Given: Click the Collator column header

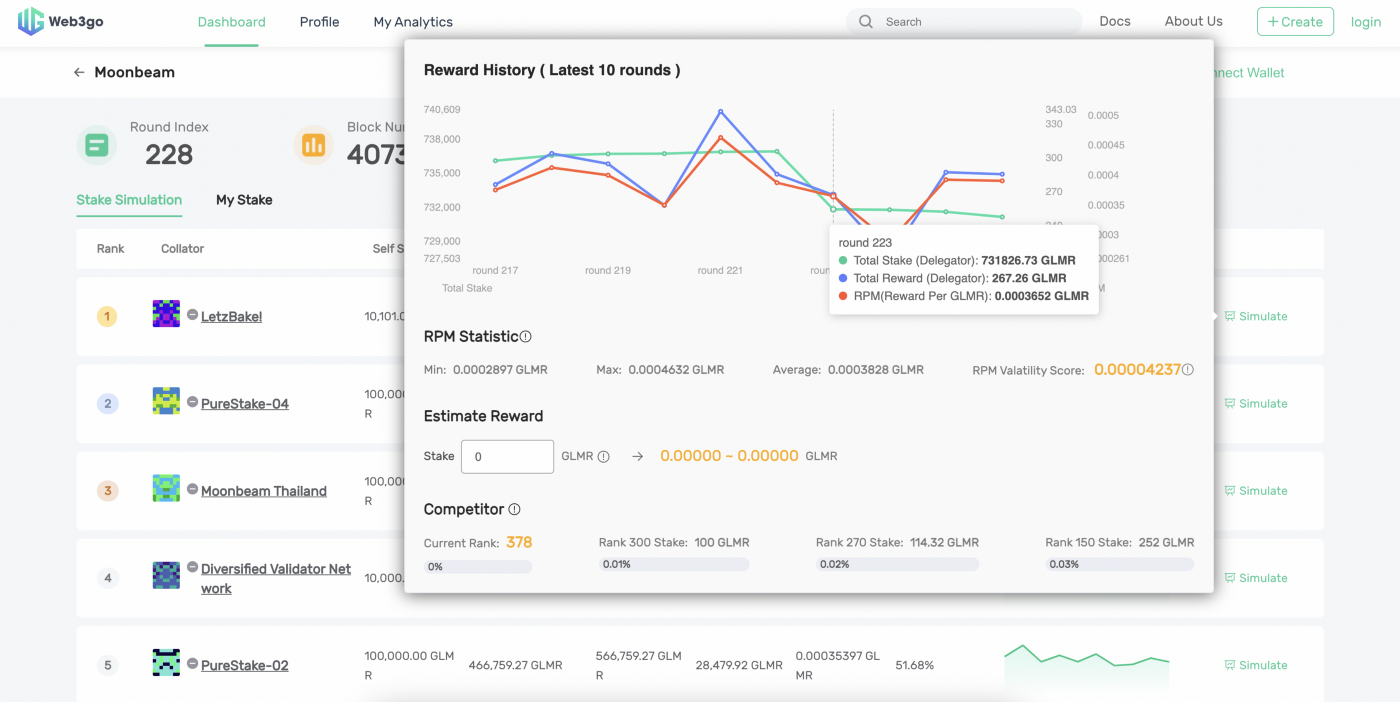Looking at the screenshot, I should tap(183, 248).
